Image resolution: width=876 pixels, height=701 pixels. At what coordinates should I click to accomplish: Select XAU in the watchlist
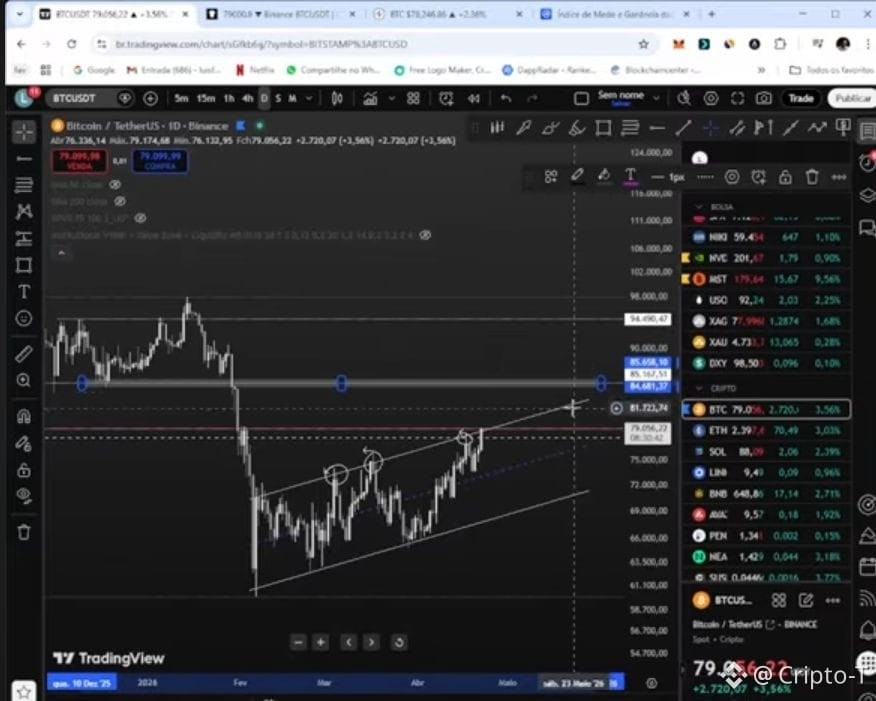pos(766,342)
